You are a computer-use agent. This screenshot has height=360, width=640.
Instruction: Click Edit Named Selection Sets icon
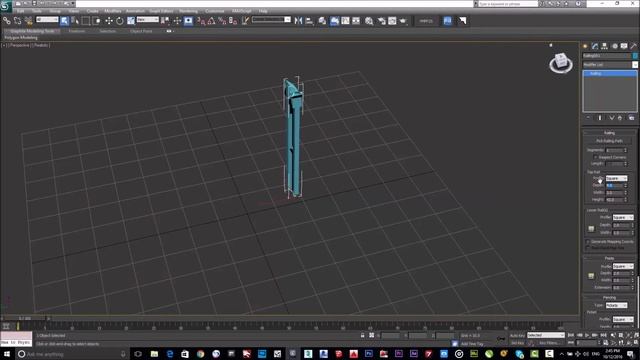(x=245, y=20)
